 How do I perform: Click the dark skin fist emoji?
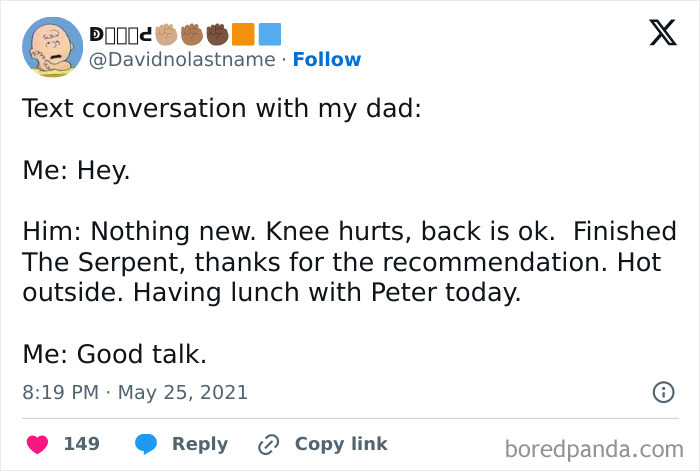[217, 35]
